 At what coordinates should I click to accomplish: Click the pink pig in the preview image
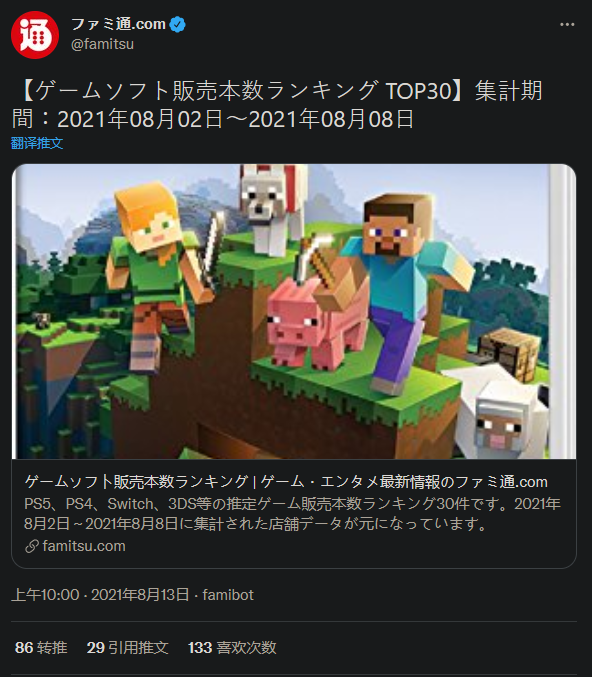tap(315, 324)
